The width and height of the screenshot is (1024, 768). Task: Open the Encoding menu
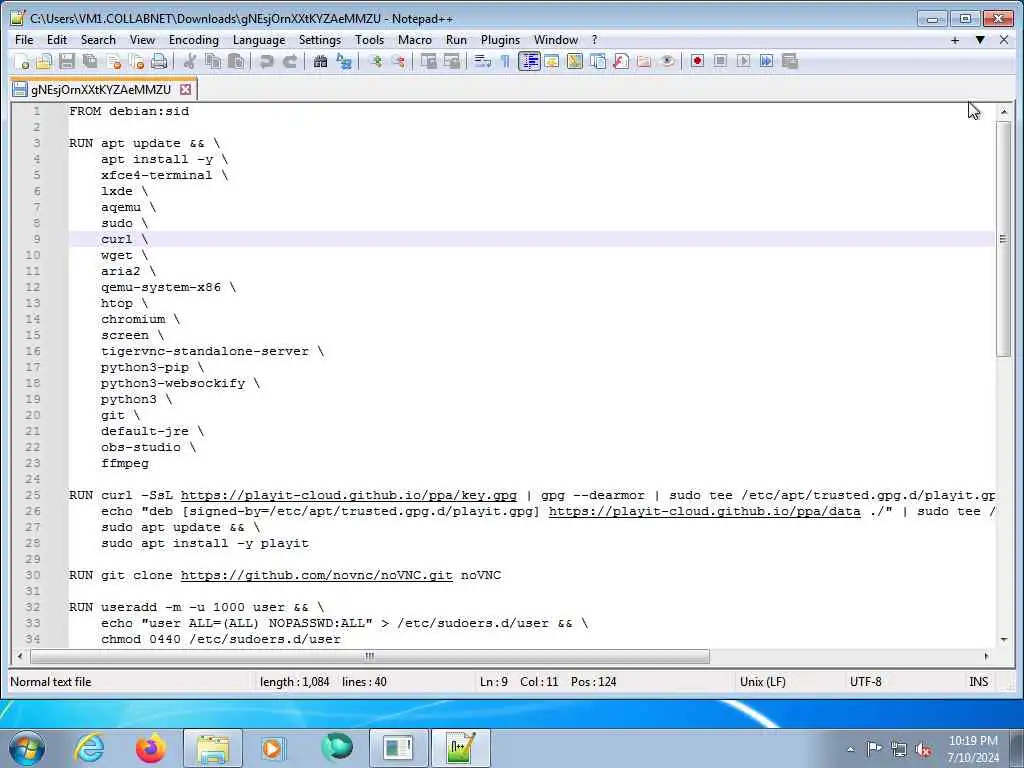click(x=193, y=40)
